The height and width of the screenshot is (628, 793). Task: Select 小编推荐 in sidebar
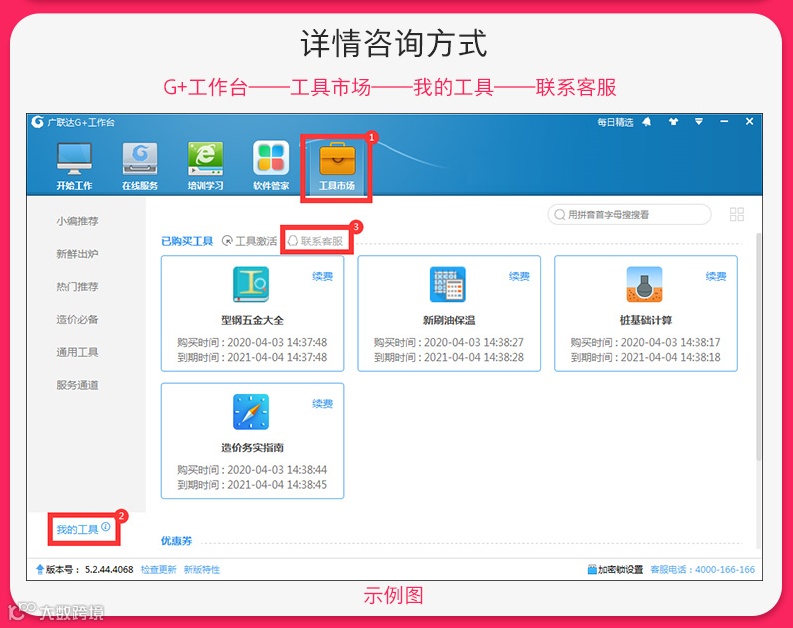click(x=77, y=221)
